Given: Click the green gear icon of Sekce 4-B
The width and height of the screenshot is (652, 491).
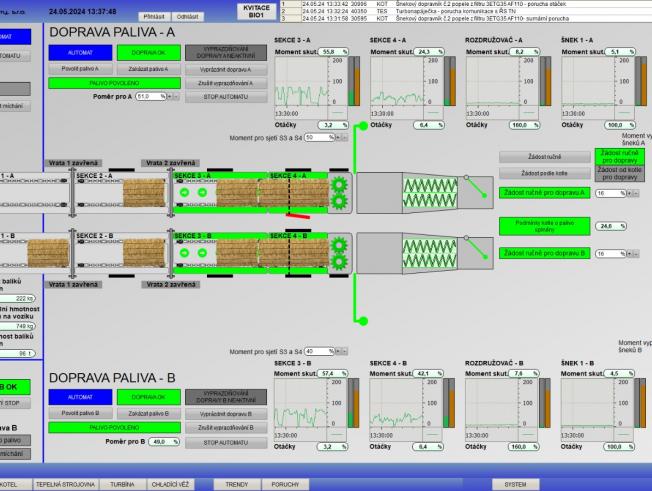Looking at the screenshot, I should (337, 247).
